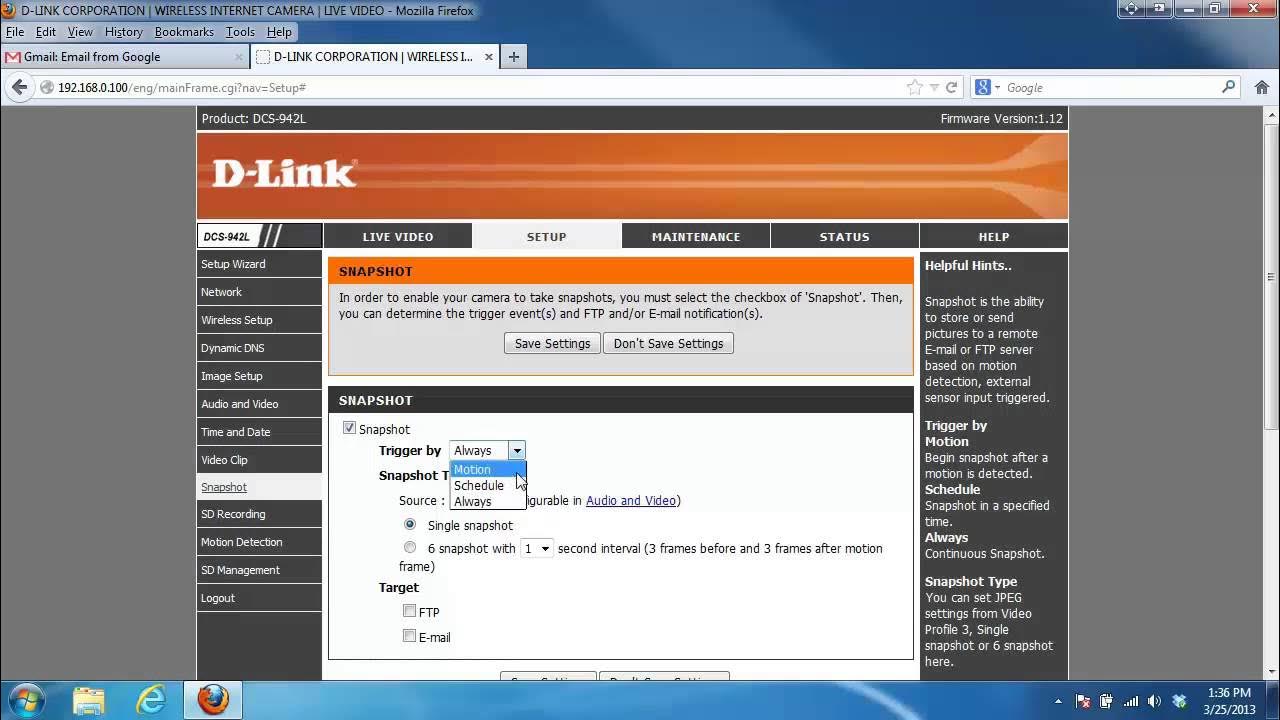
Task: Click the Save Settings button
Action: [552, 343]
